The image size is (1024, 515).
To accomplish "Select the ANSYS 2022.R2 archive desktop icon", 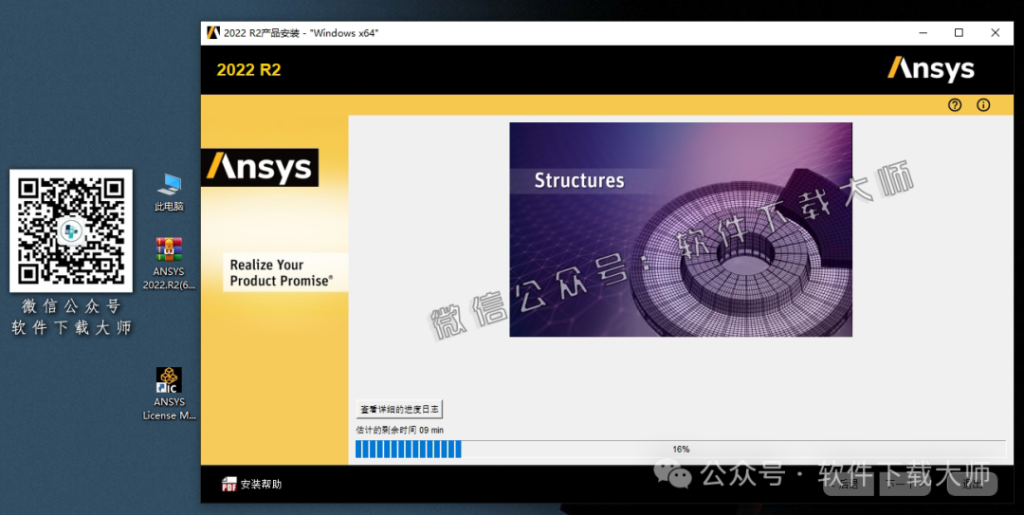I will coord(169,263).
